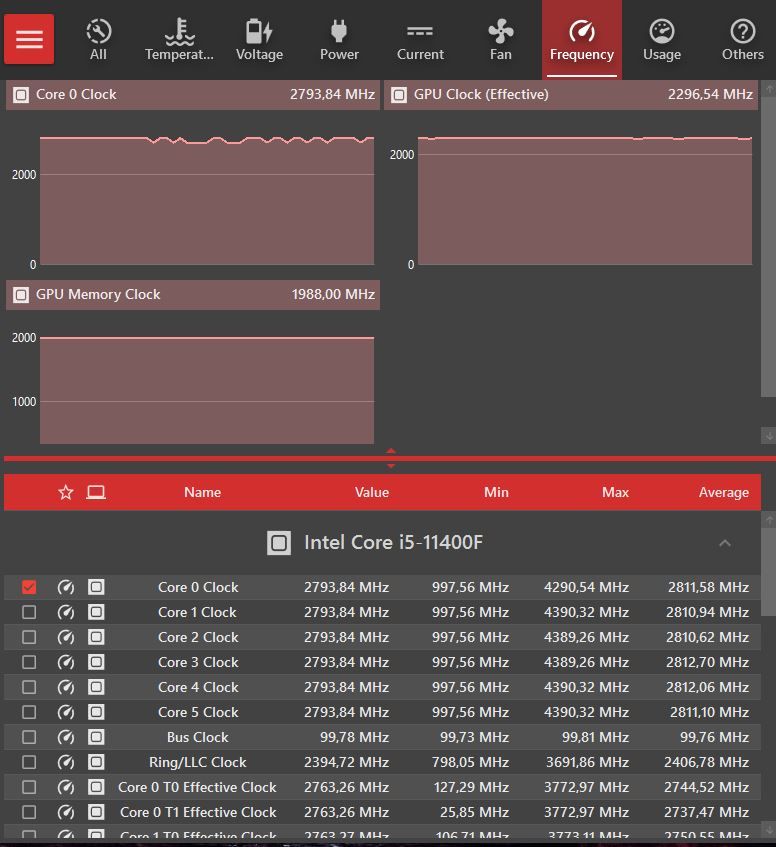Click the gauge icon on Core 5 Clock row
Viewport: 776px width, 847px height.
tap(66, 712)
